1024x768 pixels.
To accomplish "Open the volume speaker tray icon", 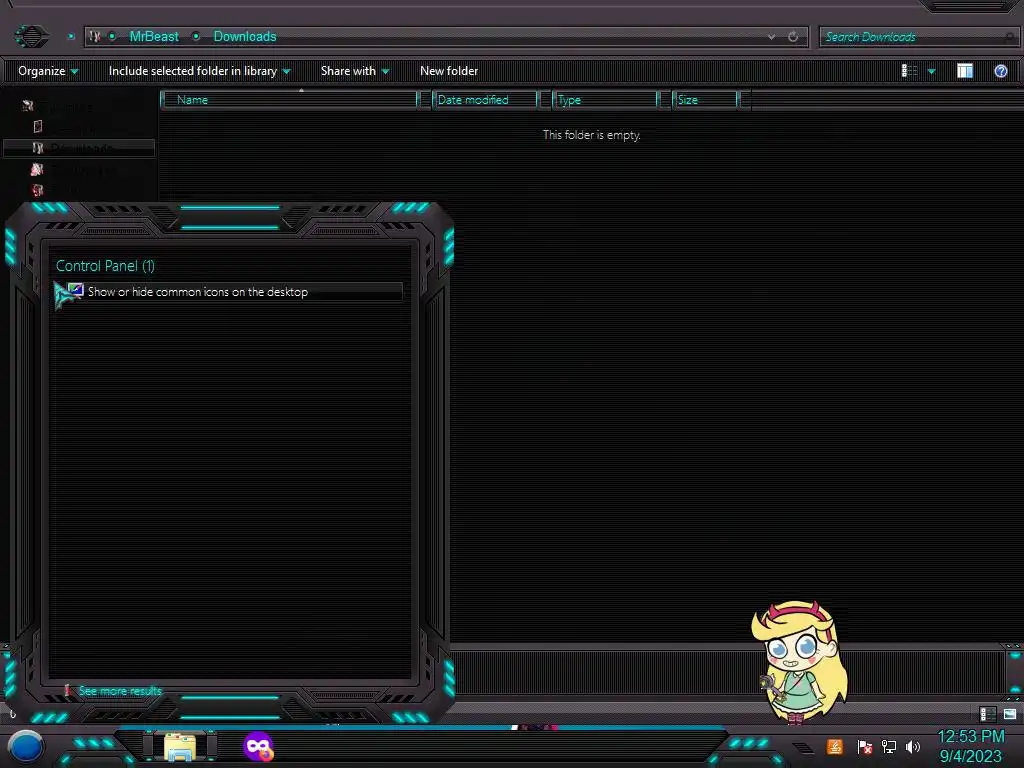I will [x=913, y=746].
